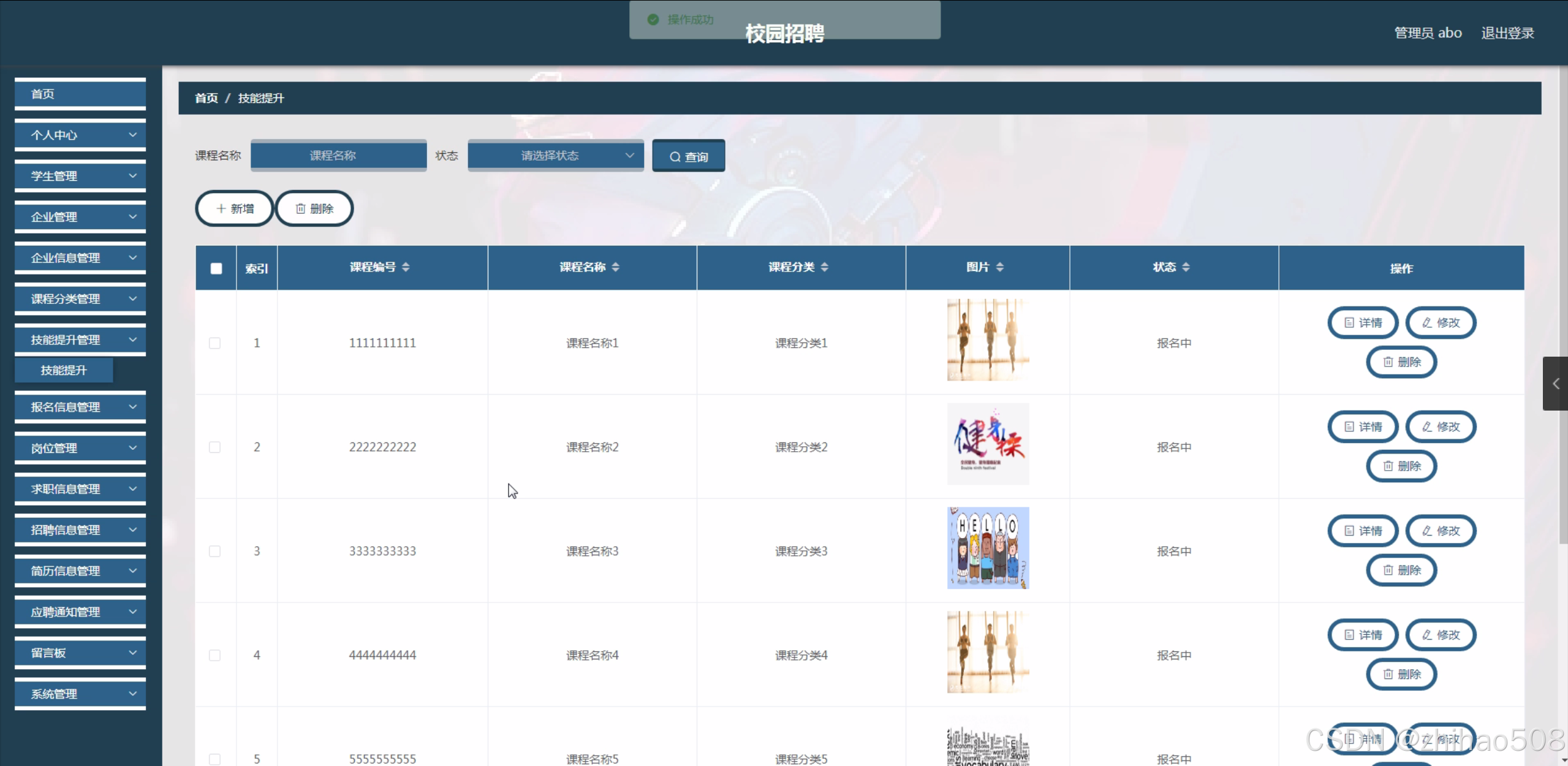The image size is (1568, 766).
Task: Select 技能提升 submenu item
Action: click(64, 370)
